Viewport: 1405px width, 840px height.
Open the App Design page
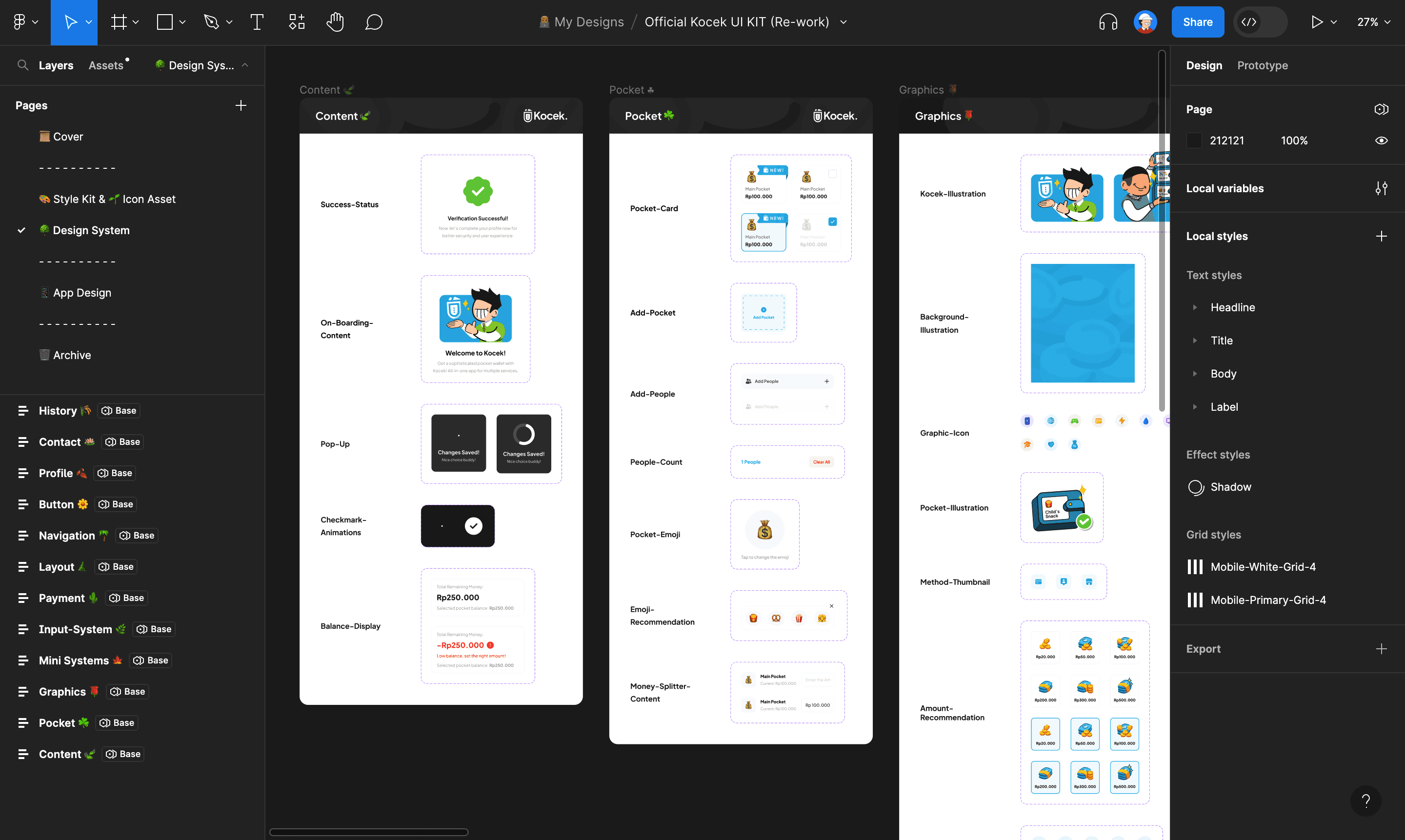click(x=82, y=293)
